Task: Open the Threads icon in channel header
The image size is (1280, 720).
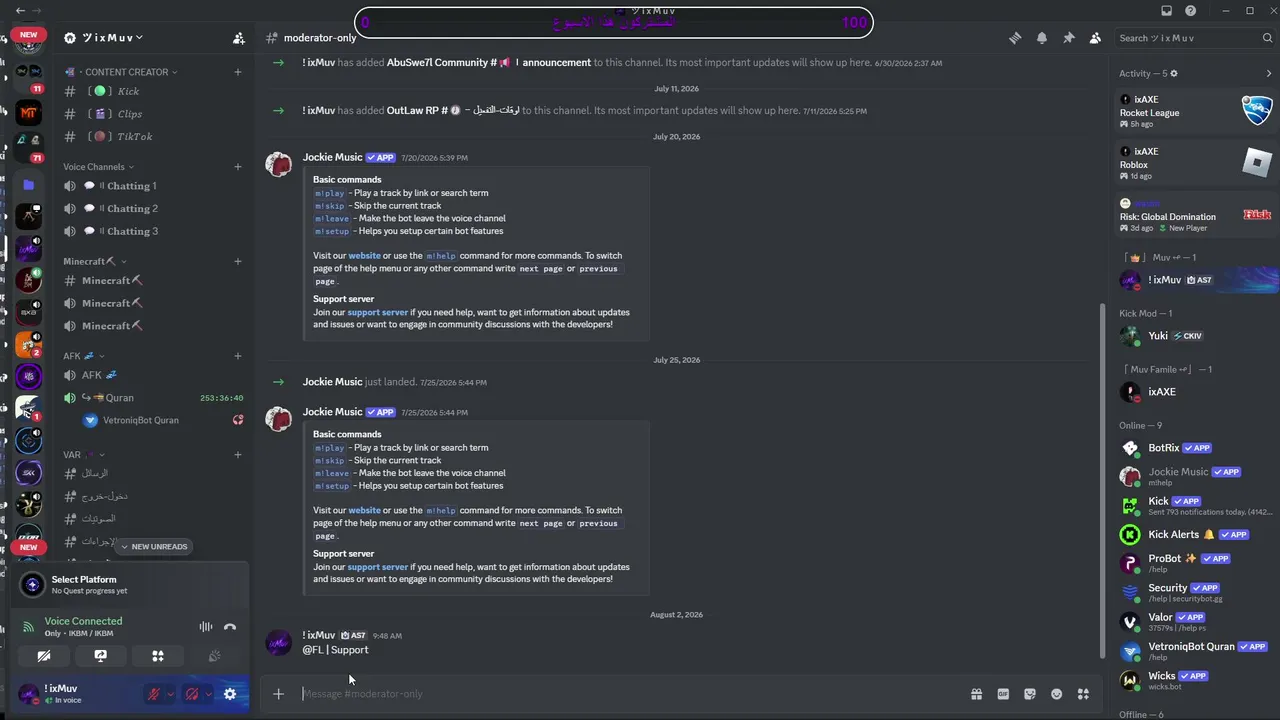Action: [x=1015, y=38]
